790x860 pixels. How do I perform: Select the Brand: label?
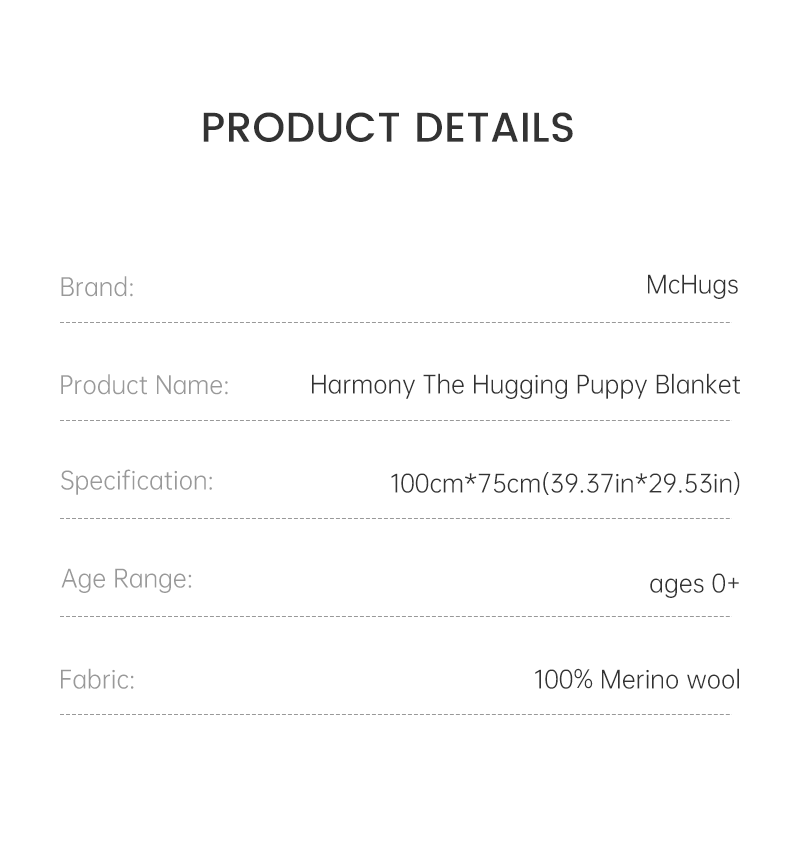tap(97, 287)
